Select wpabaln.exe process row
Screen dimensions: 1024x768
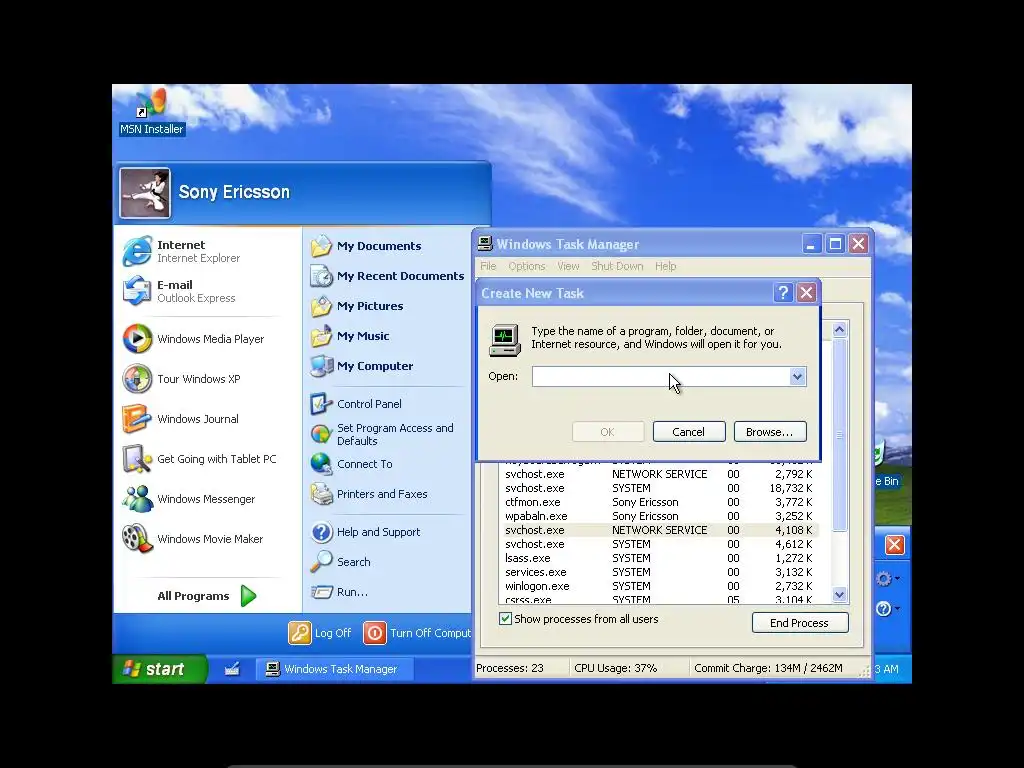click(x=658, y=516)
